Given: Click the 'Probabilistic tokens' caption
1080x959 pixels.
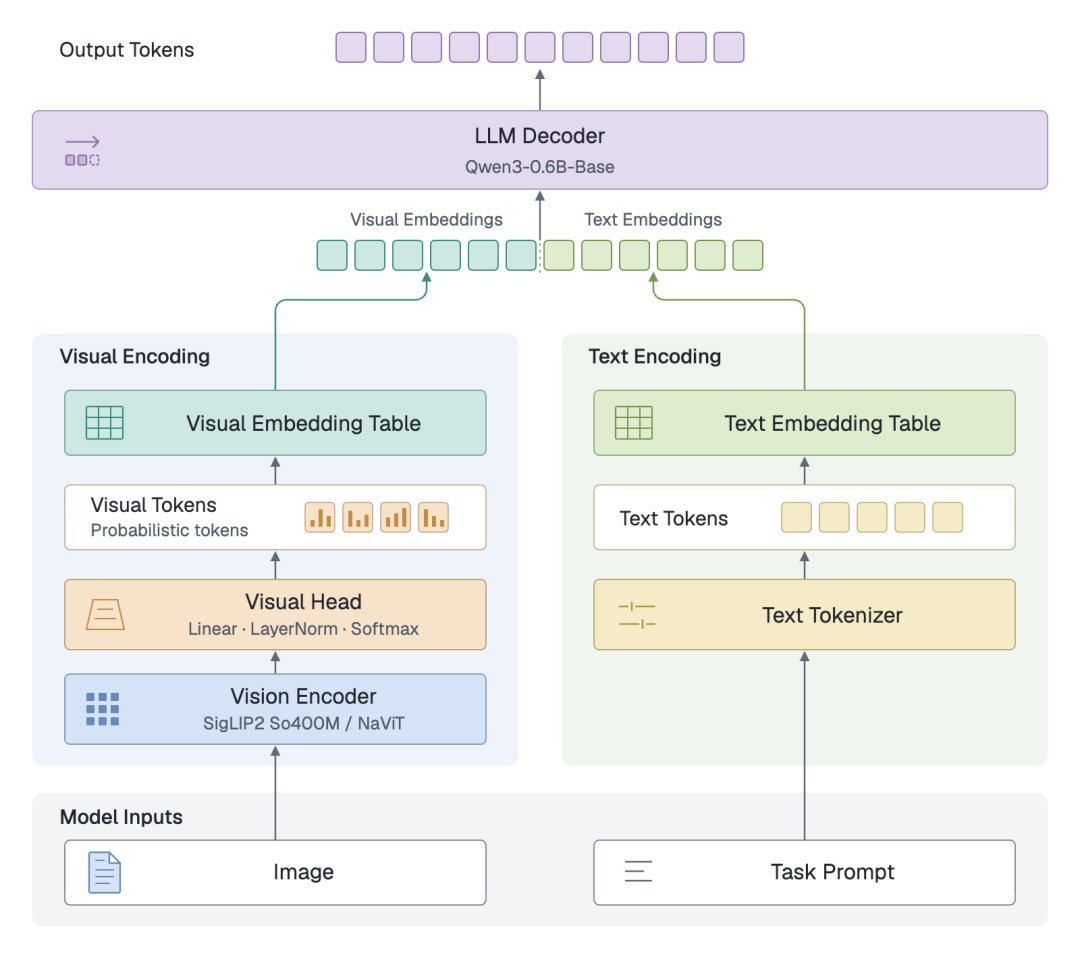Looking at the screenshot, I should (169, 530).
